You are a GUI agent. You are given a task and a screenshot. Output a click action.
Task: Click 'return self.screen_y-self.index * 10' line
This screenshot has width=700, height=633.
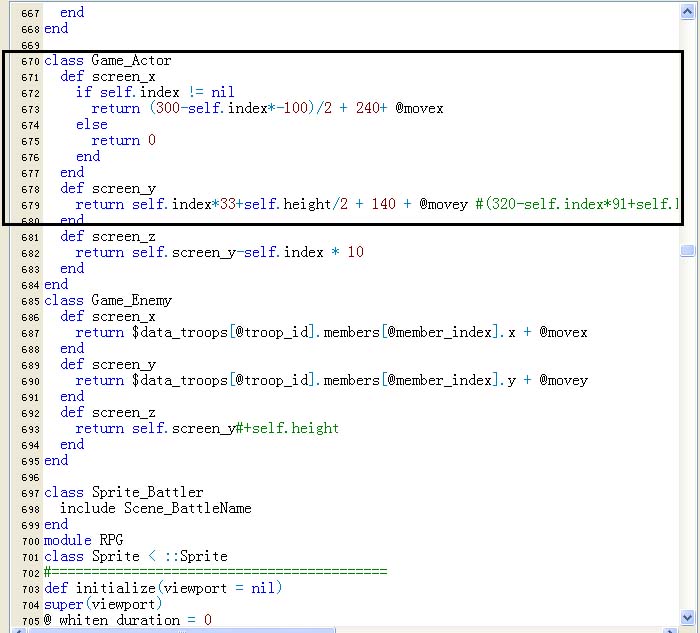point(220,252)
